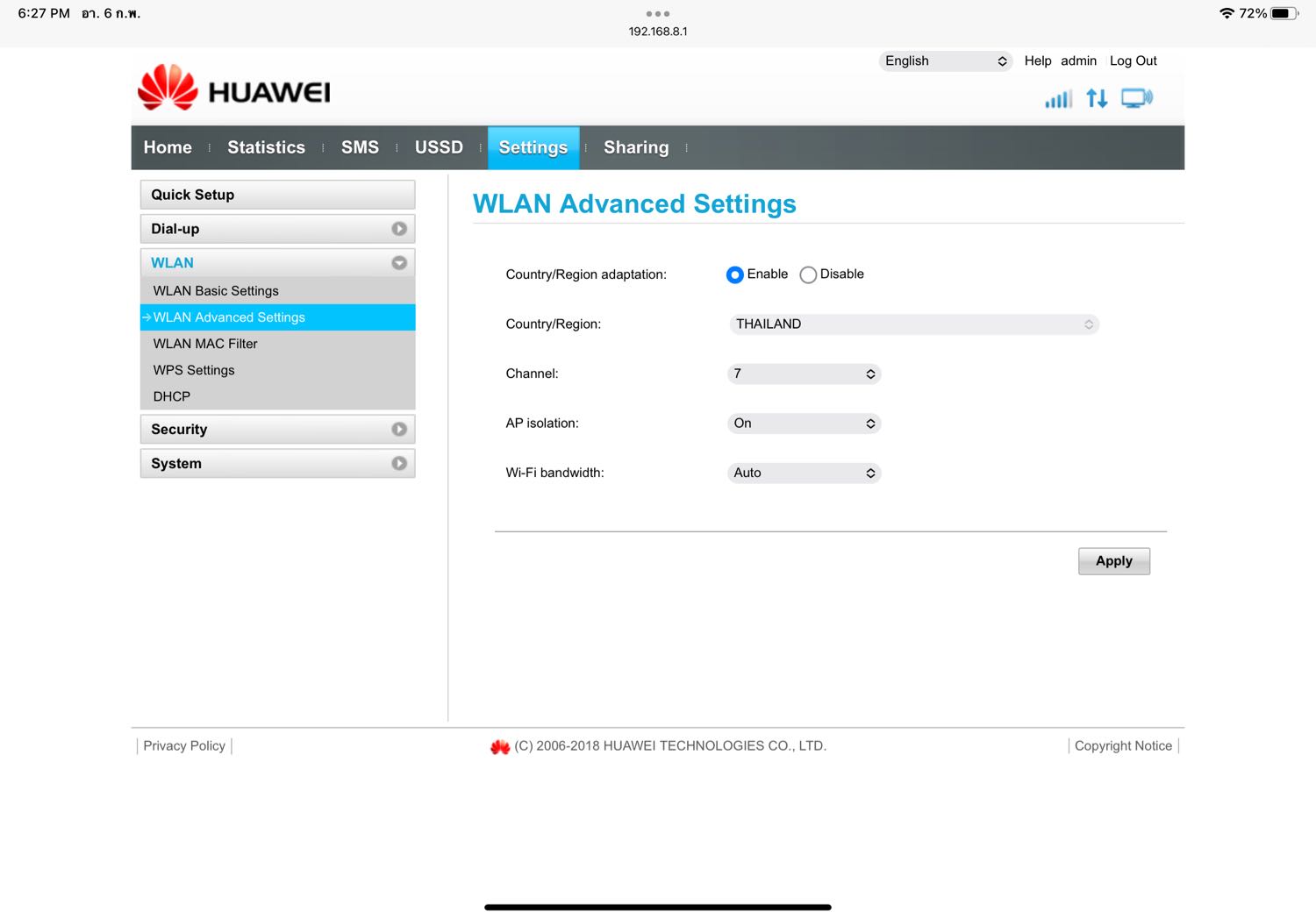Click the WLAN Advanced Settings page heading

(634, 204)
